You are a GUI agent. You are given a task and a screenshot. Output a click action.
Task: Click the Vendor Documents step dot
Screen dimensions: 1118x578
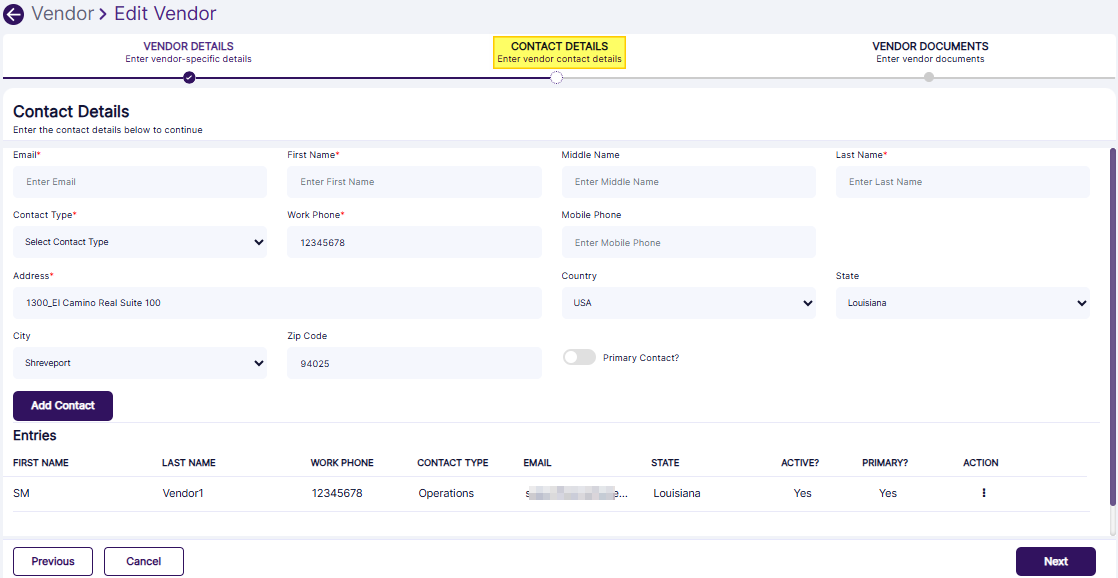[929, 77]
